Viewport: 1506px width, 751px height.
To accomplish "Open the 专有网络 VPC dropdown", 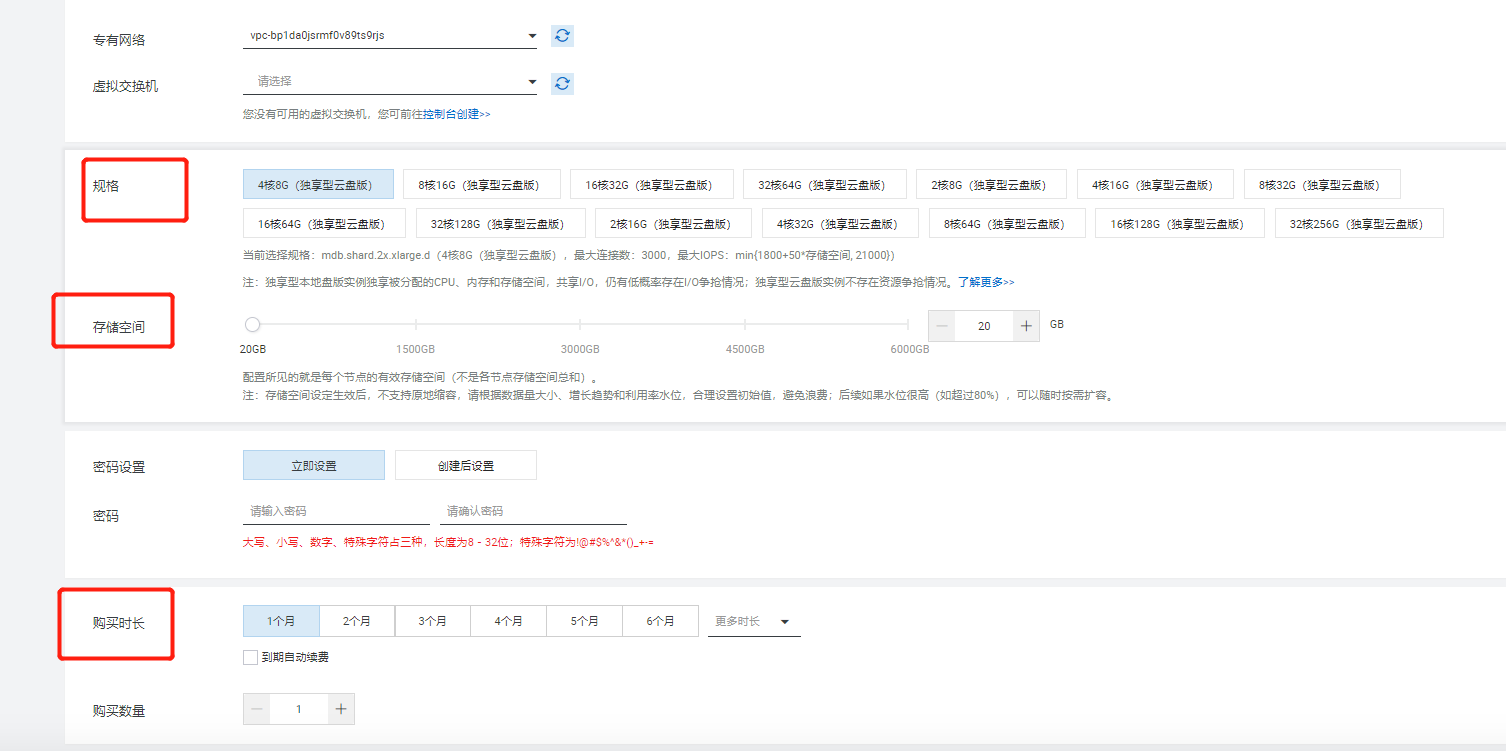I will tap(390, 36).
